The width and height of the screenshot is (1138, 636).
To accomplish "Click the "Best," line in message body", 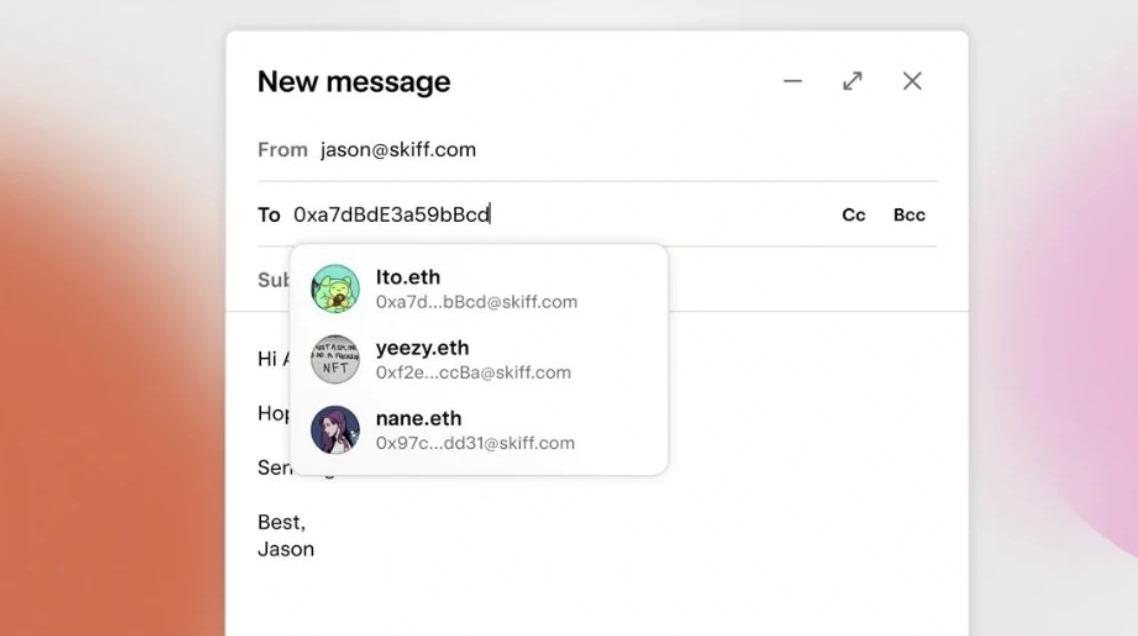I will coord(281,522).
